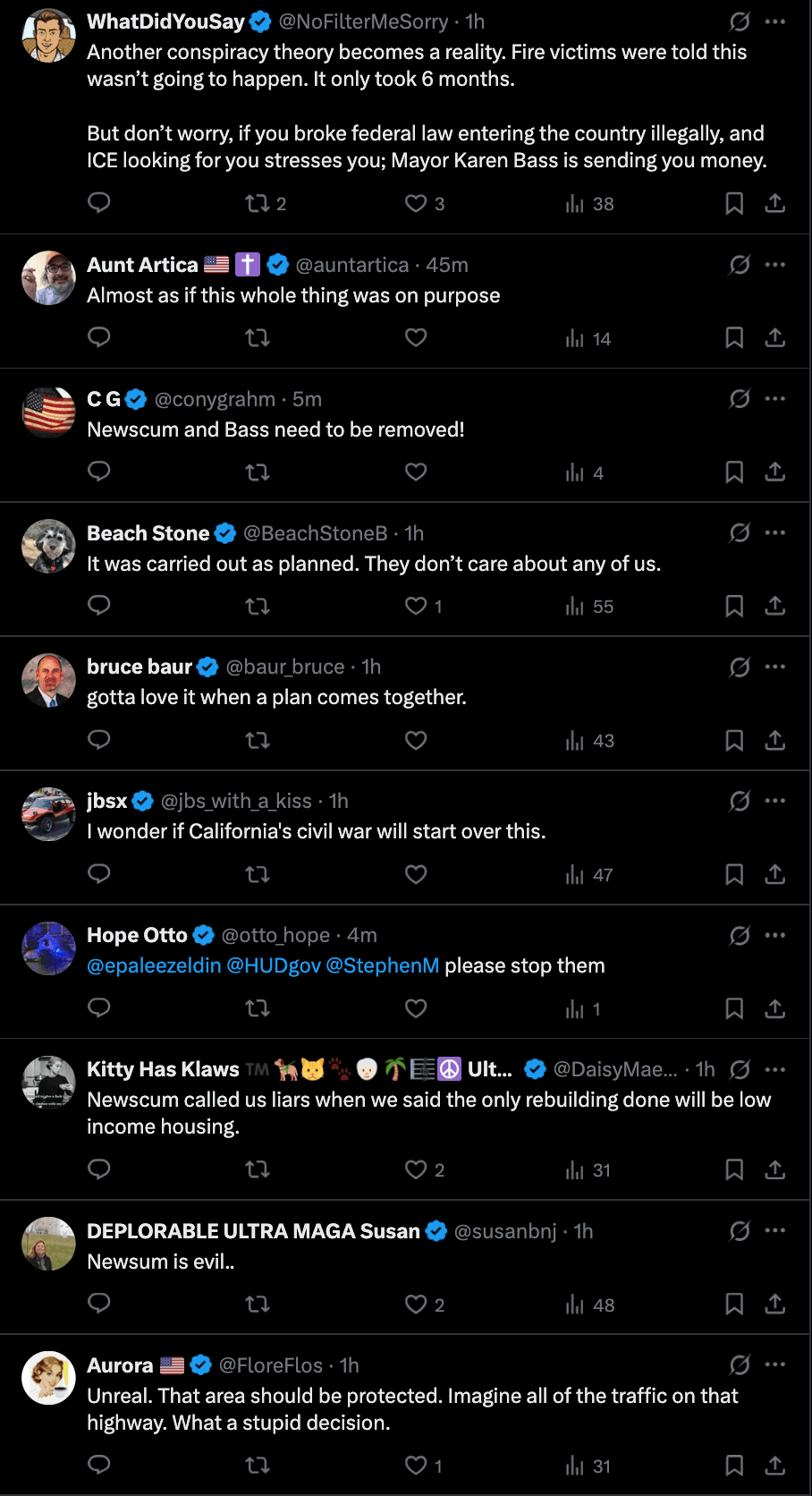Repost WhatDidYouSay's post with 2 reposts
The image size is (812, 1496).
pos(258,203)
